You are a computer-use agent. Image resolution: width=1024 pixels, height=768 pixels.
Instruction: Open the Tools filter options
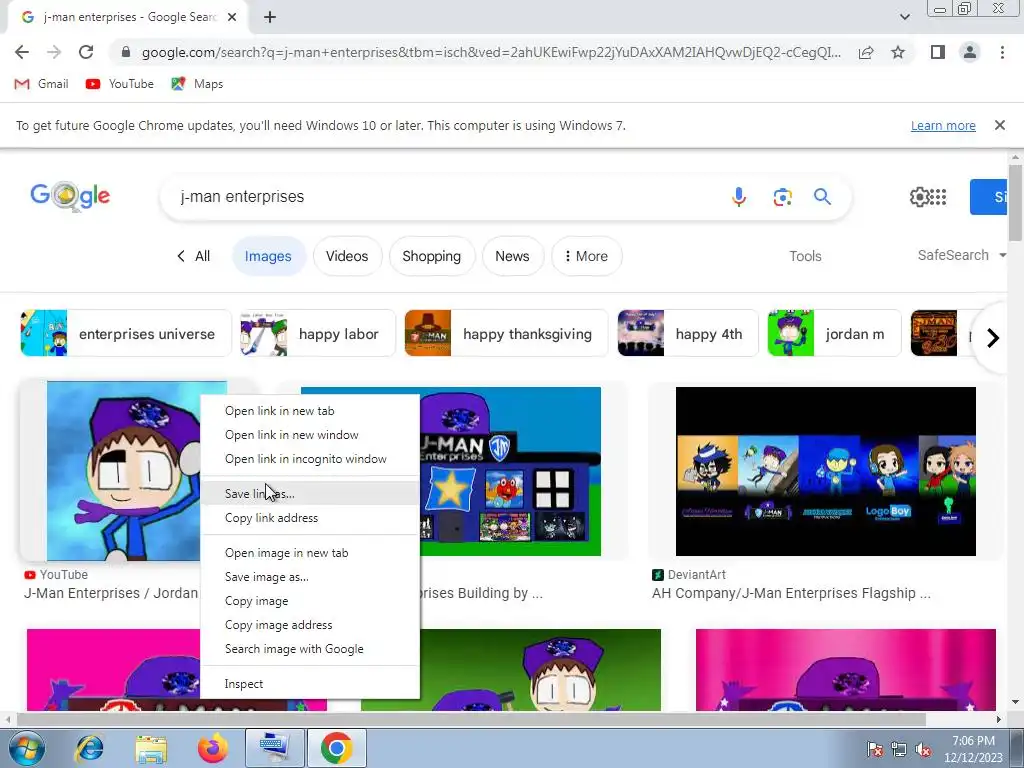(805, 256)
